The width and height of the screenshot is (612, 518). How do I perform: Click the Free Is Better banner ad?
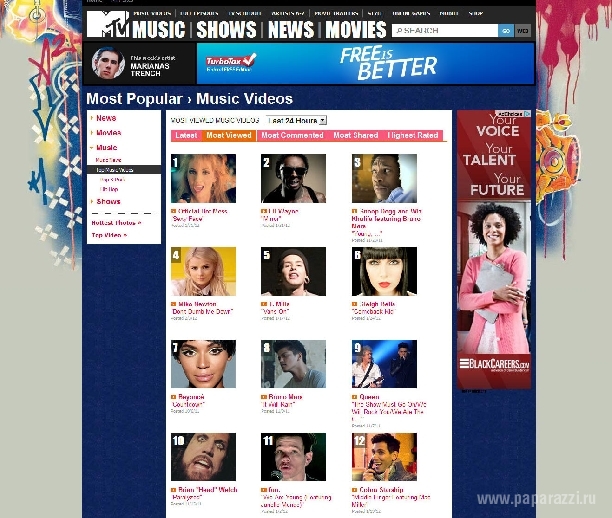tap(365, 63)
